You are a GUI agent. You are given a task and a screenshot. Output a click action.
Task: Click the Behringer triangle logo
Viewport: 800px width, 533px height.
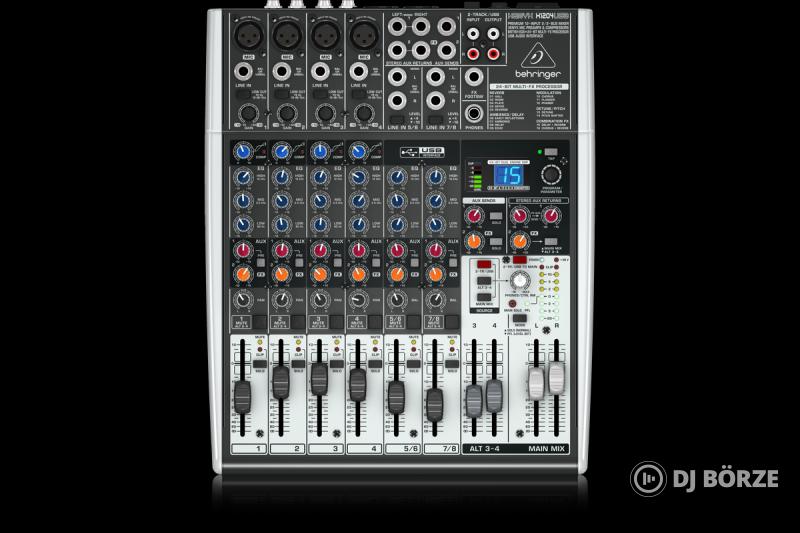click(537, 55)
